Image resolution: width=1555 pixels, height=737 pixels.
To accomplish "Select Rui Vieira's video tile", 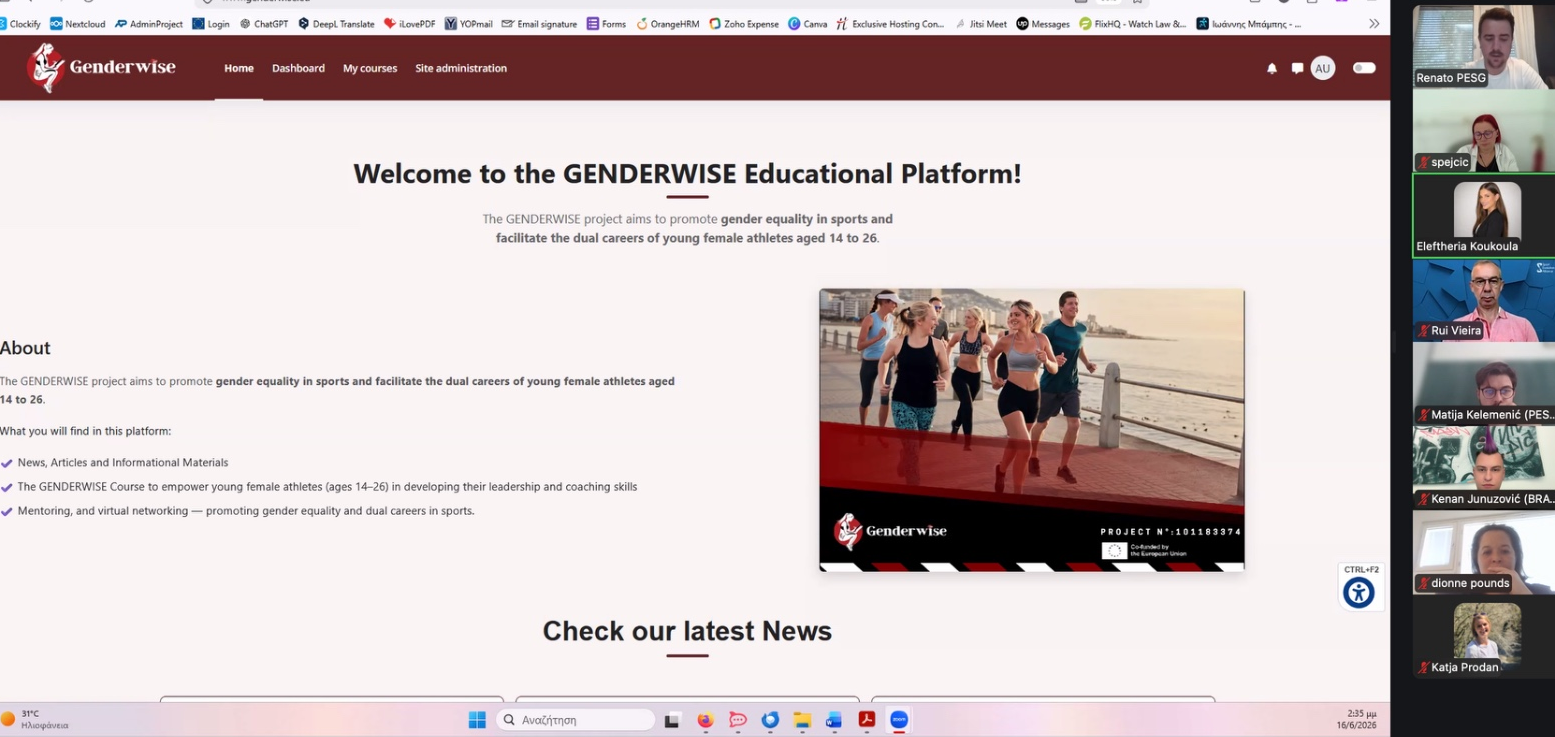I will pyautogui.click(x=1483, y=300).
